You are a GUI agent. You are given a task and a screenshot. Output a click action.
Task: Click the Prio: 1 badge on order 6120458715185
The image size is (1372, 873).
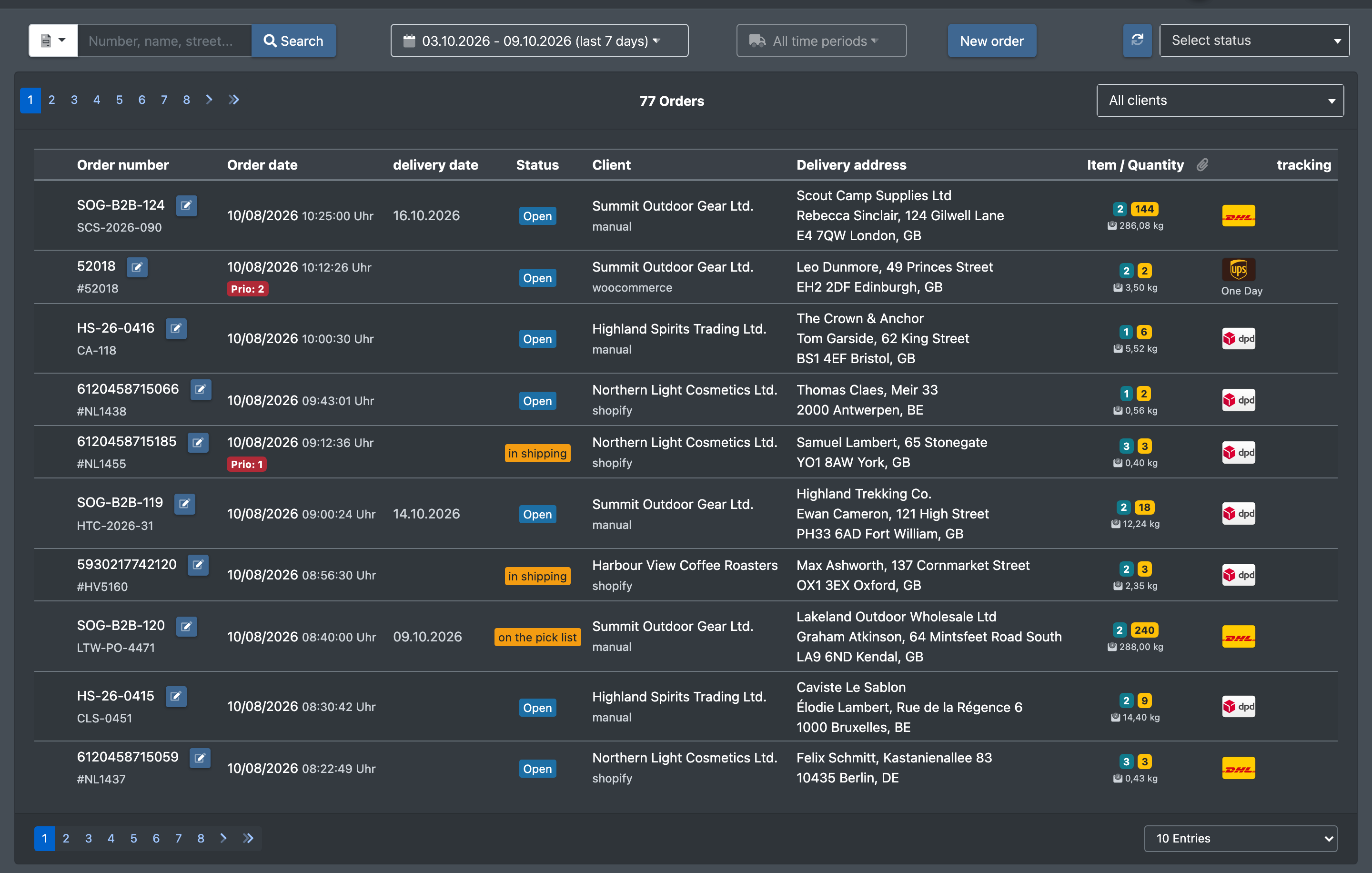[x=247, y=465]
